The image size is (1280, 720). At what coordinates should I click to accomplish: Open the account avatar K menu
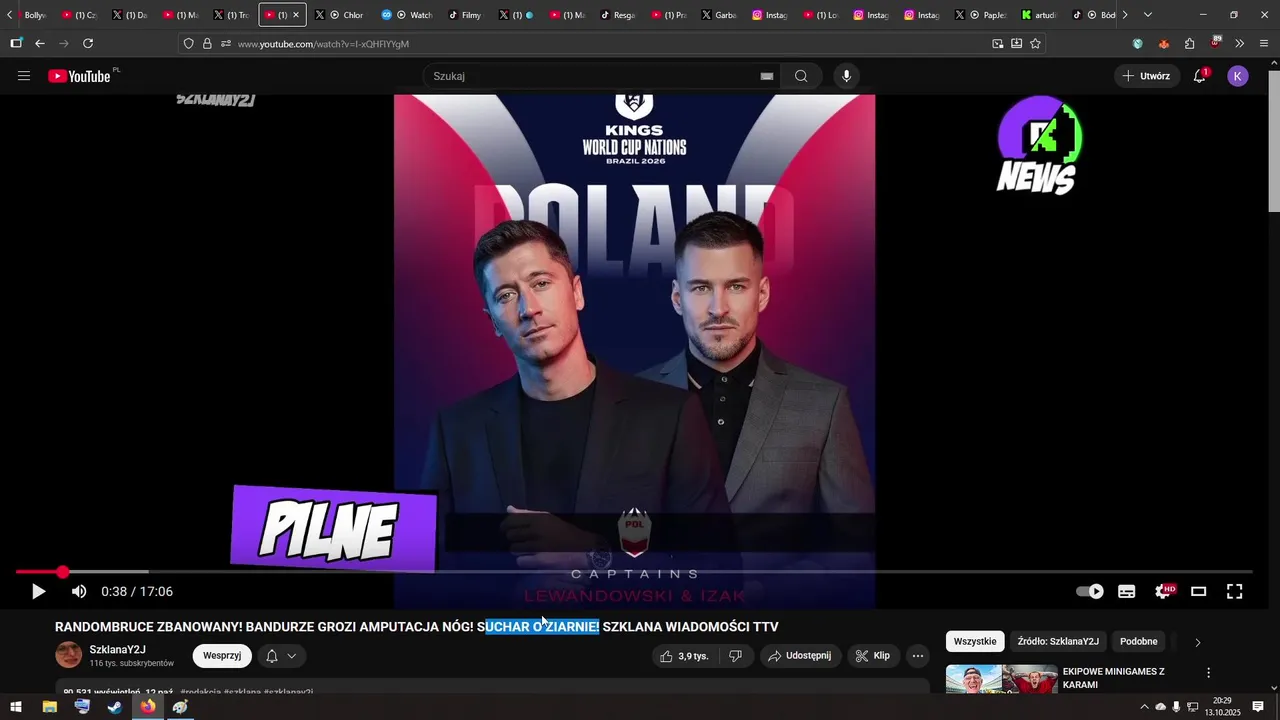click(x=1238, y=76)
